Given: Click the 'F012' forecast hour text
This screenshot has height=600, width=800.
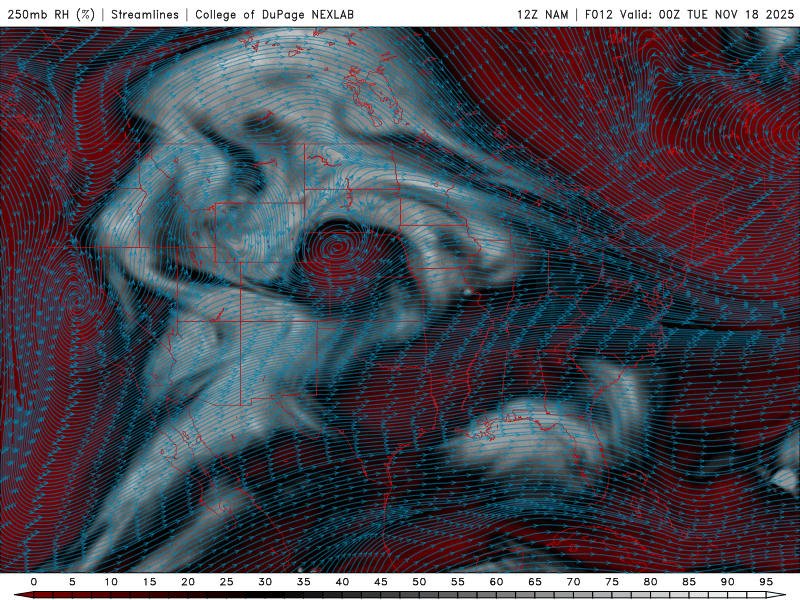Looking at the screenshot, I should click(x=598, y=14).
